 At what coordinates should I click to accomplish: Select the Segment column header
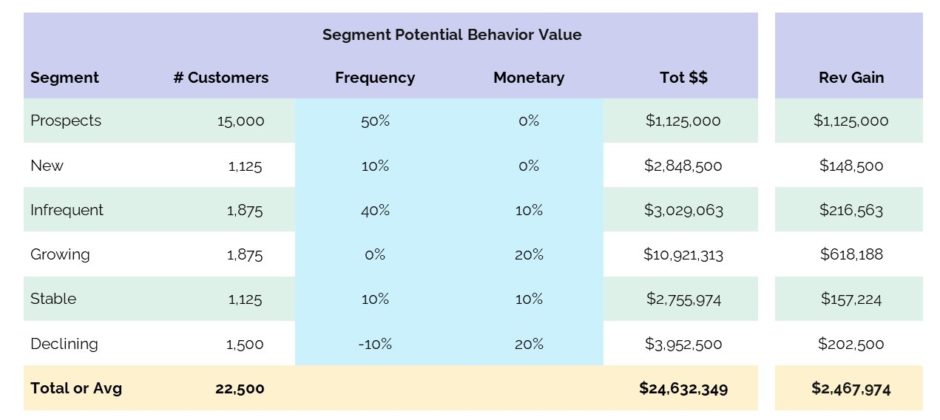(x=65, y=78)
